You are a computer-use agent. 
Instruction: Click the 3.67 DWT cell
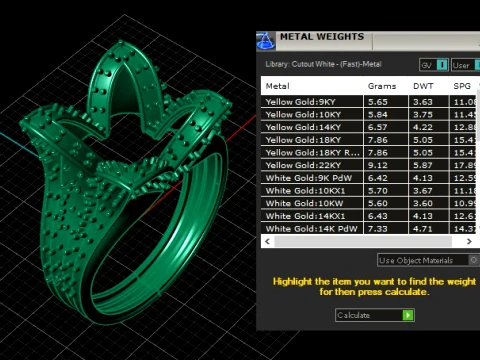pos(429,190)
